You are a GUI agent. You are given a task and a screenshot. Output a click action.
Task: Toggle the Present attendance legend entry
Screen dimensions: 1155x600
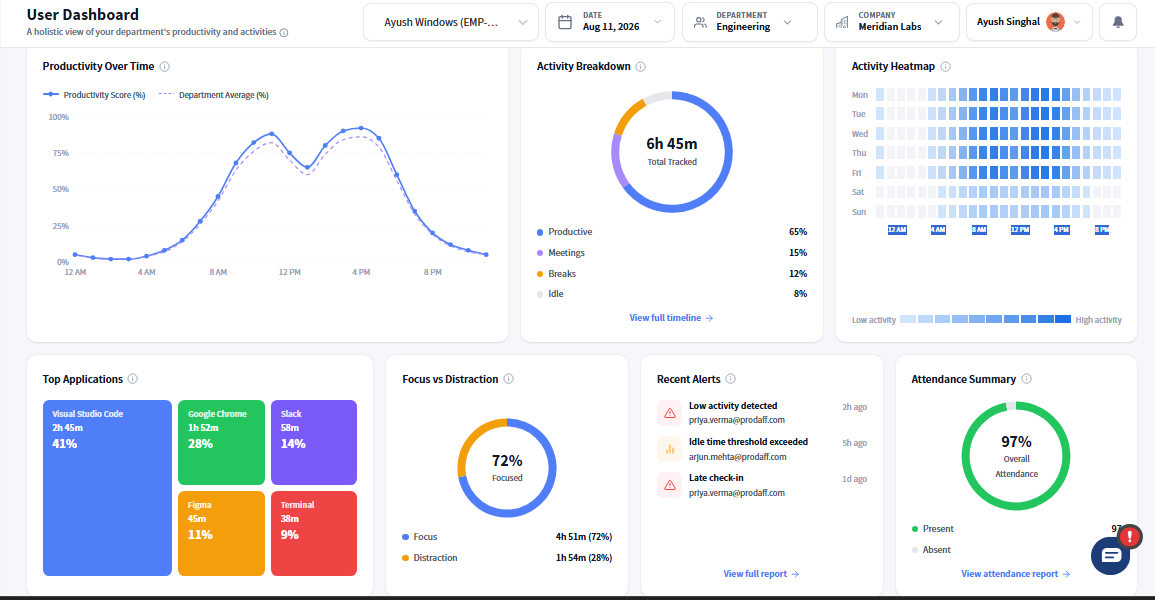(x=933, y=529)
